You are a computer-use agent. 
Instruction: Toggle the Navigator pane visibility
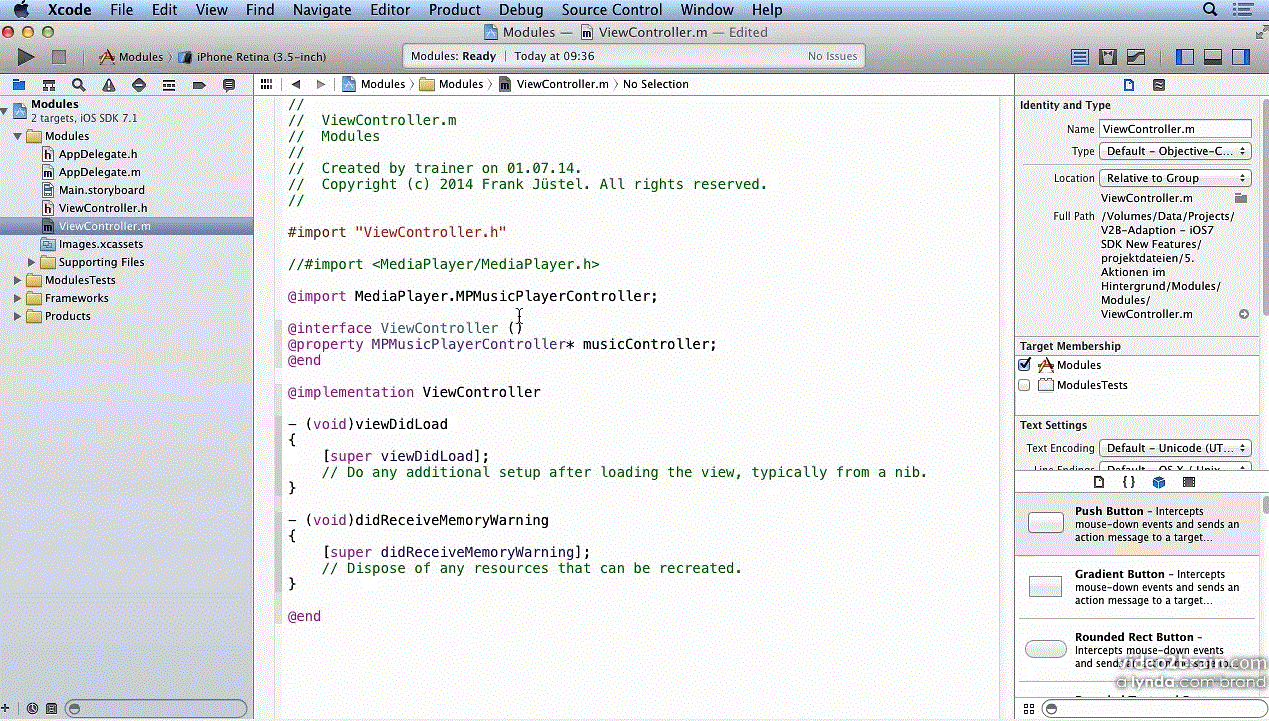[x=1185, y=57]
